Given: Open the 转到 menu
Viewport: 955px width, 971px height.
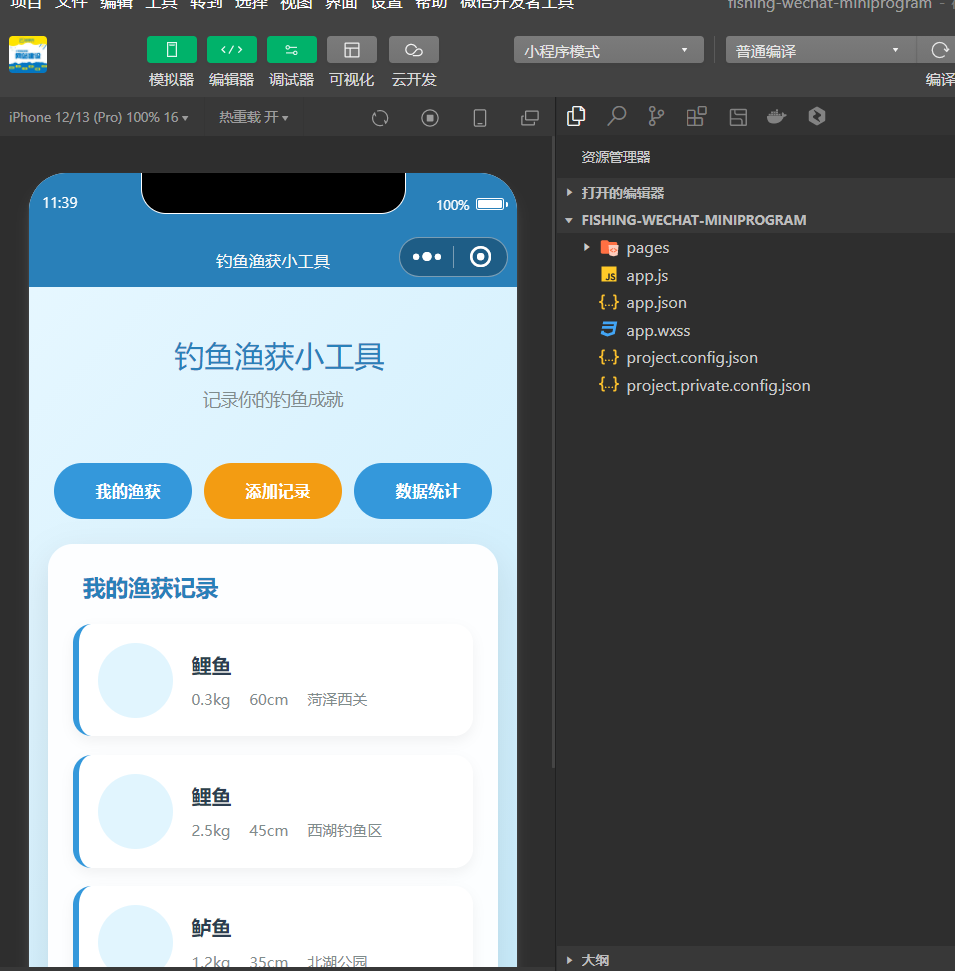Looking at the screenshot, I should coord(206,4).
